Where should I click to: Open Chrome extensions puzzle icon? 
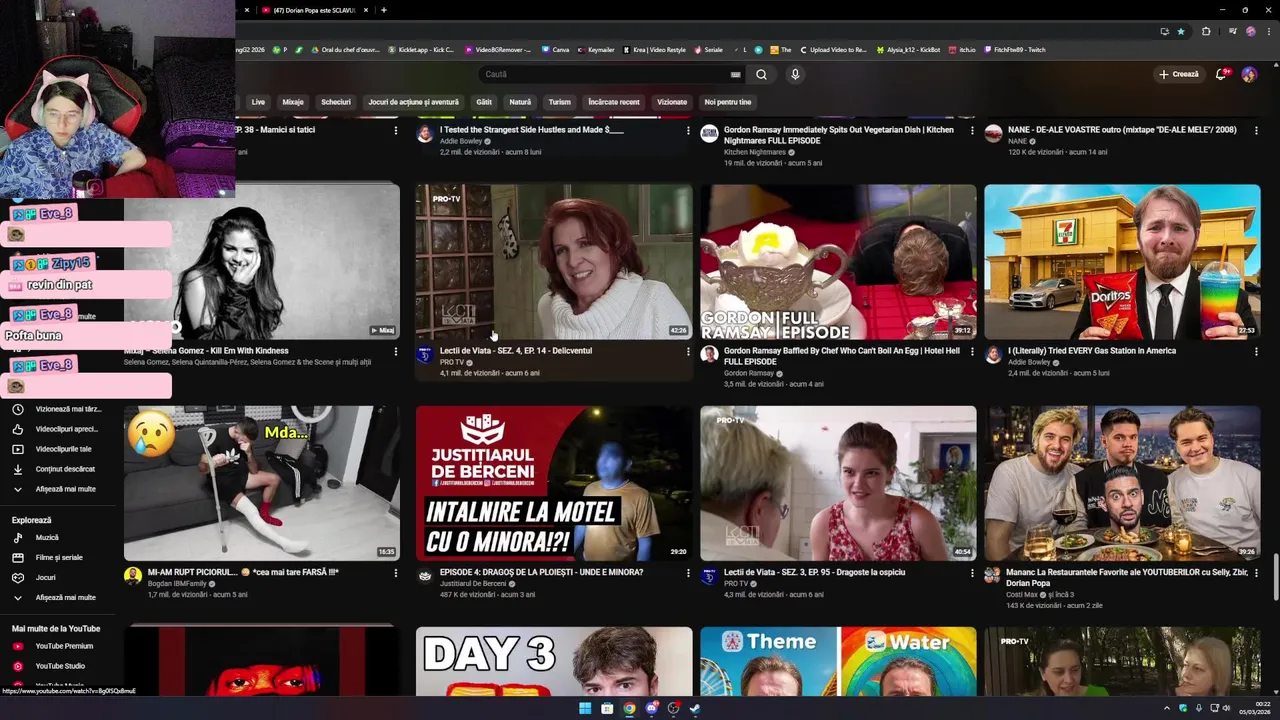pyautogui.click(x=1206, y=31)
